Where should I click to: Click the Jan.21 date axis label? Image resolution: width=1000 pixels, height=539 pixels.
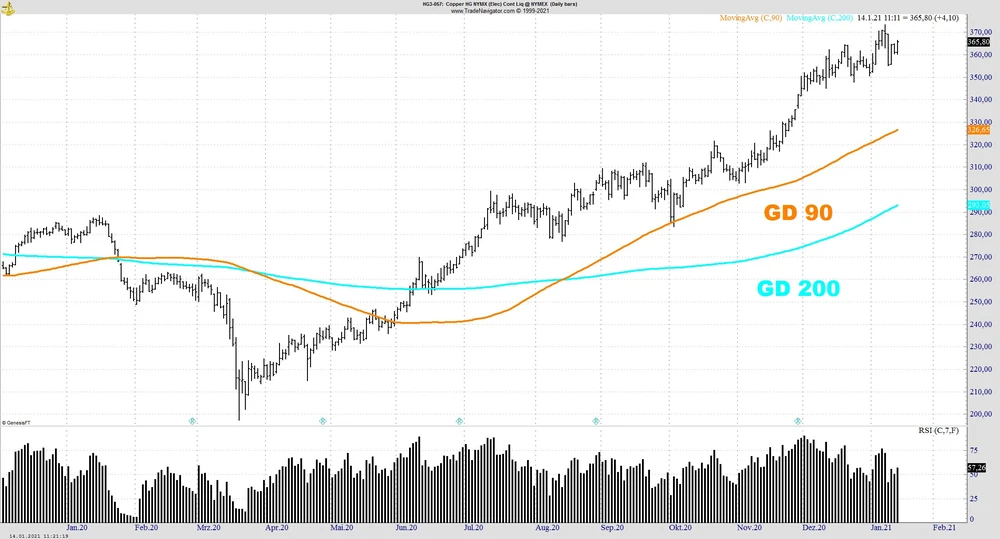tap(880, 527)
